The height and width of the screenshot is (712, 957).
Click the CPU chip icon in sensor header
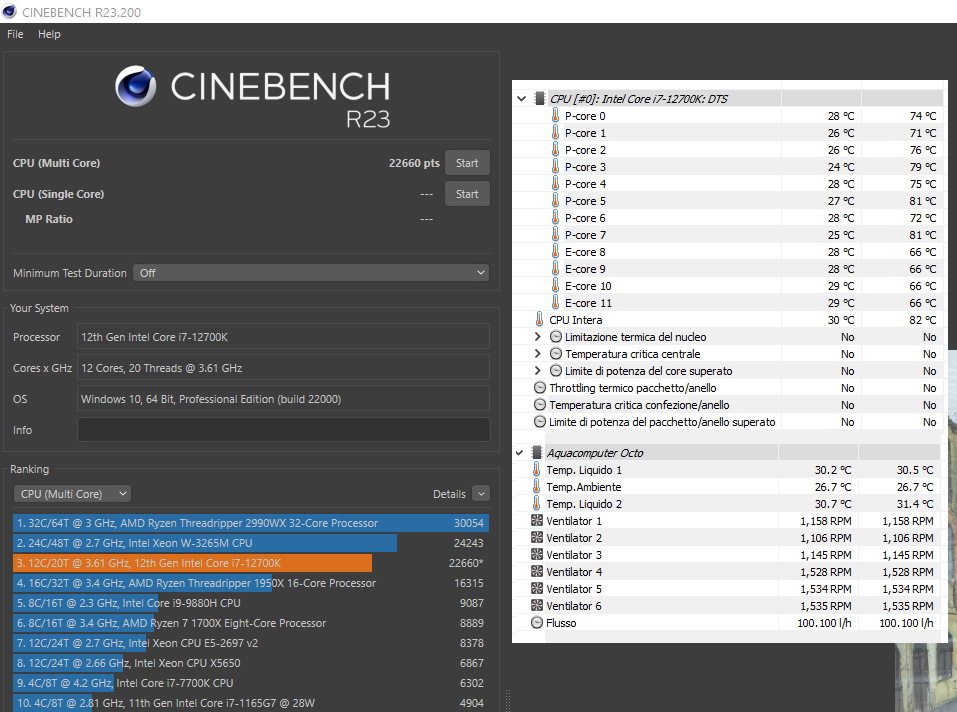pos(540,98)
